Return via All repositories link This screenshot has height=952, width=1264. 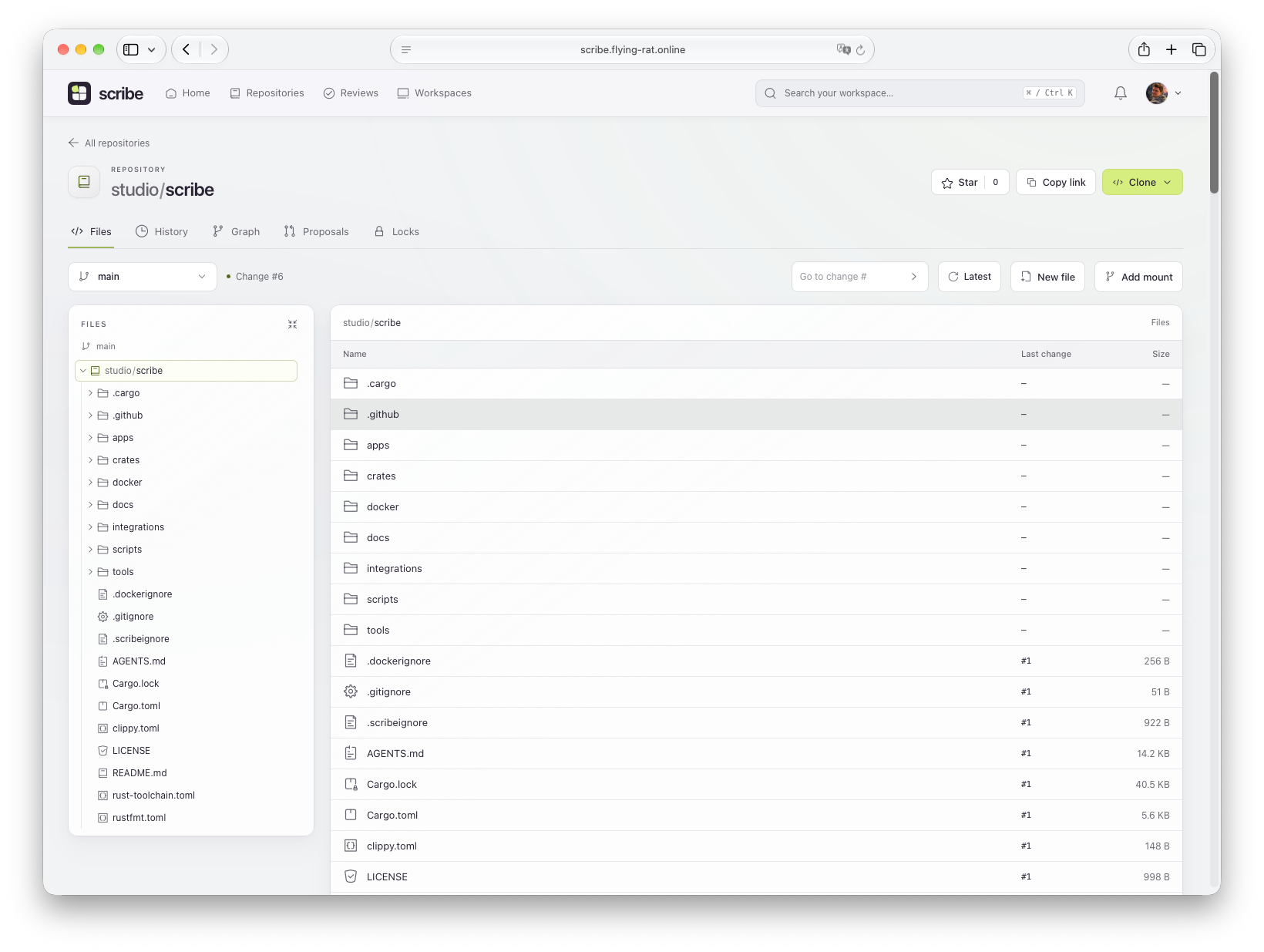109,143
